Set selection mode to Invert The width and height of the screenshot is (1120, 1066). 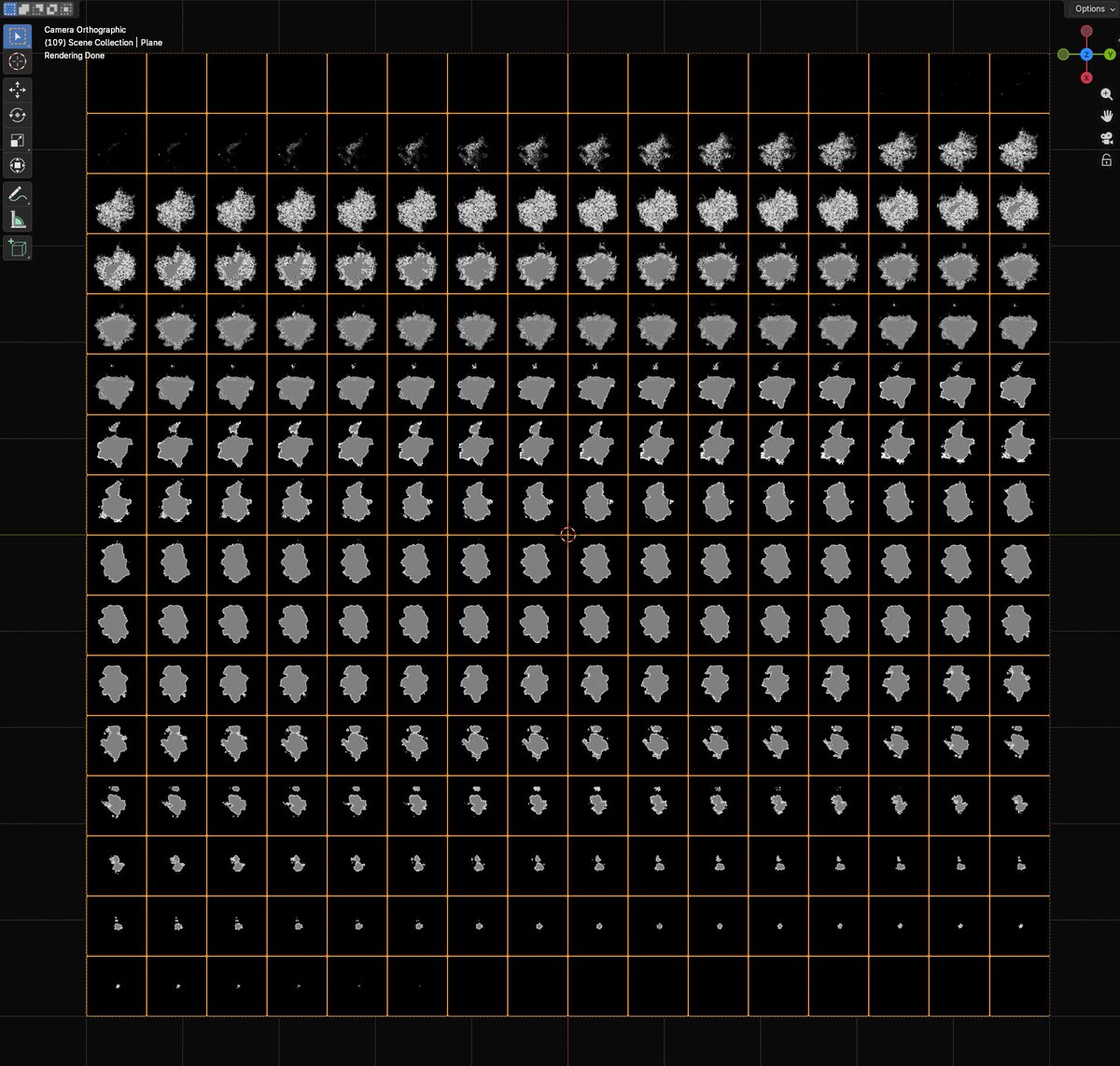[x=51, y=8]
